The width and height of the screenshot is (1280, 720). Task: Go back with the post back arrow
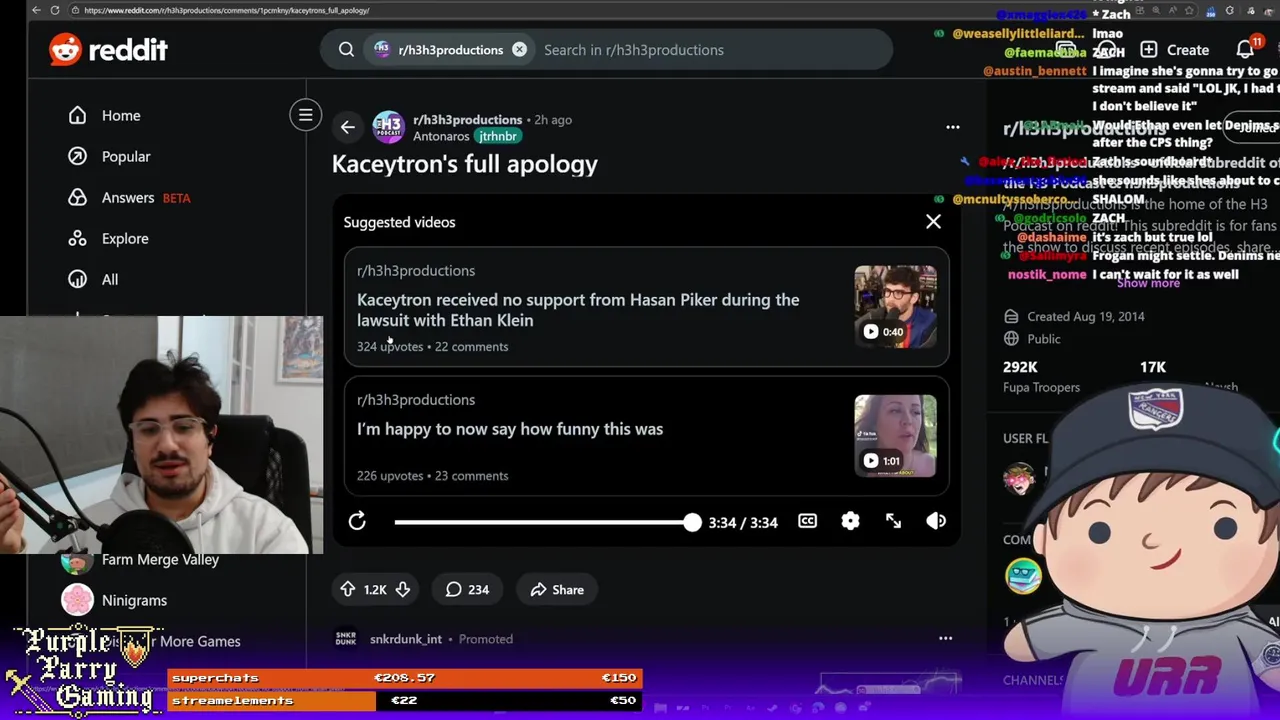[347, 127]
